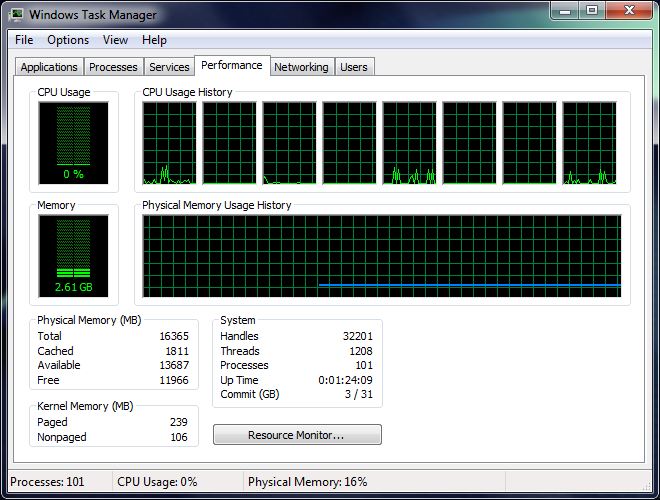Maximize the Task Manager window
This screenshot has width=660, height=500.
pyautogui.click(x=592, y=11)
